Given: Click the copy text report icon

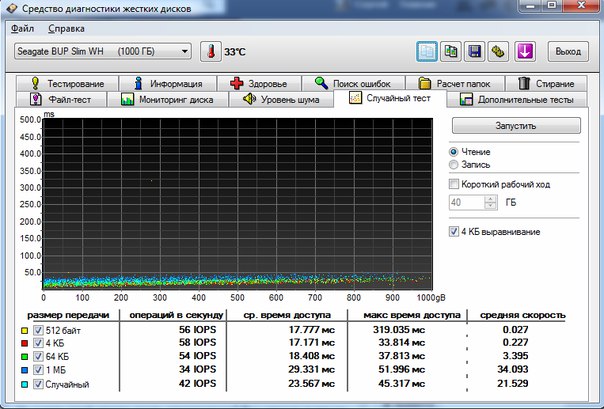Looking at the screenshot, I should click(x=428, y=51).
